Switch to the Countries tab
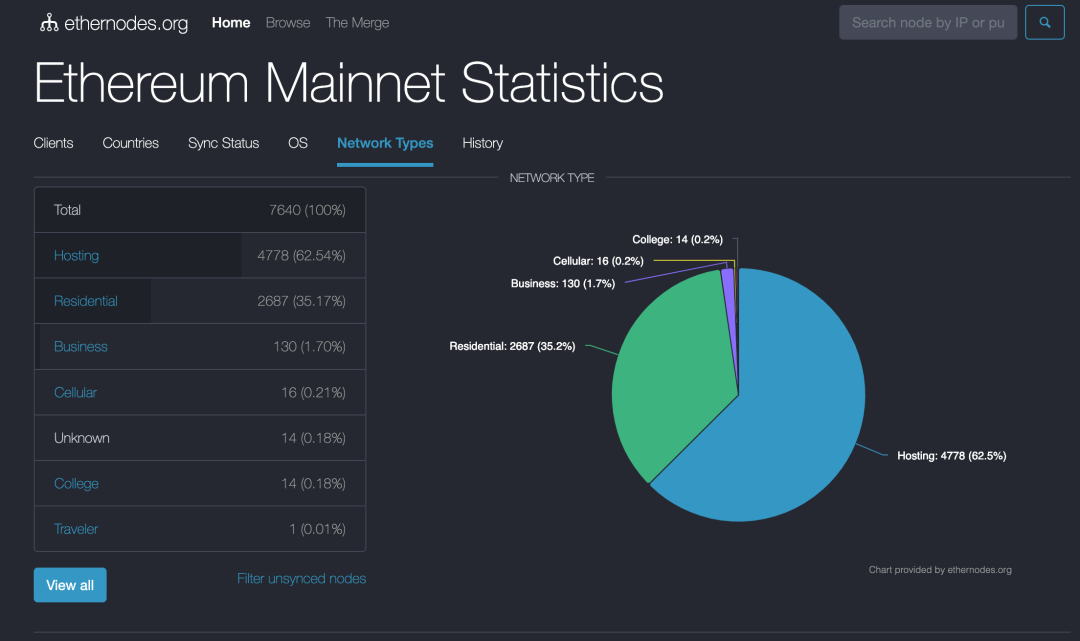 130,143
